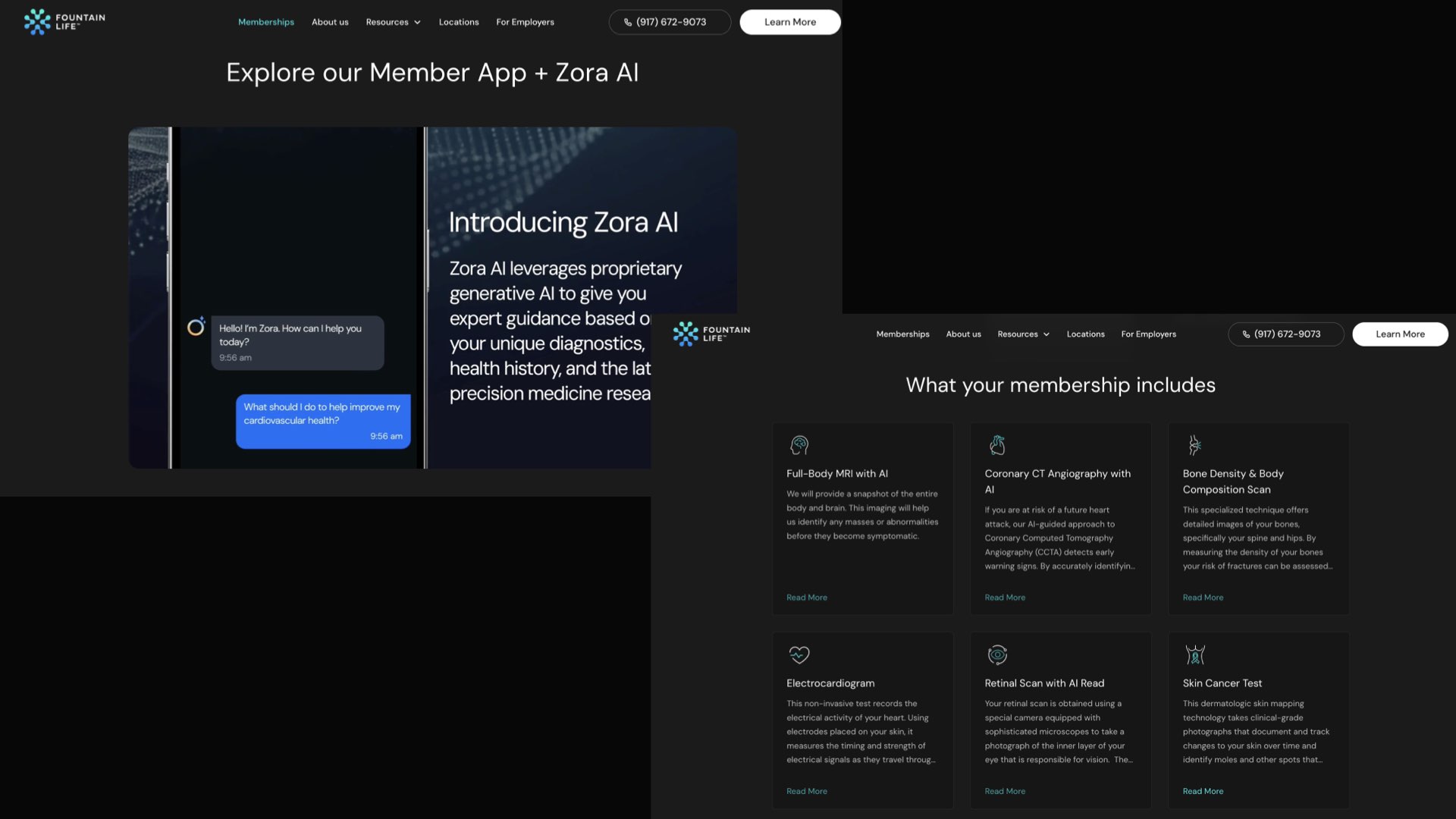Expand Resources dropdown in the top-left window
1456x819 pixels.
coord(393,22)
